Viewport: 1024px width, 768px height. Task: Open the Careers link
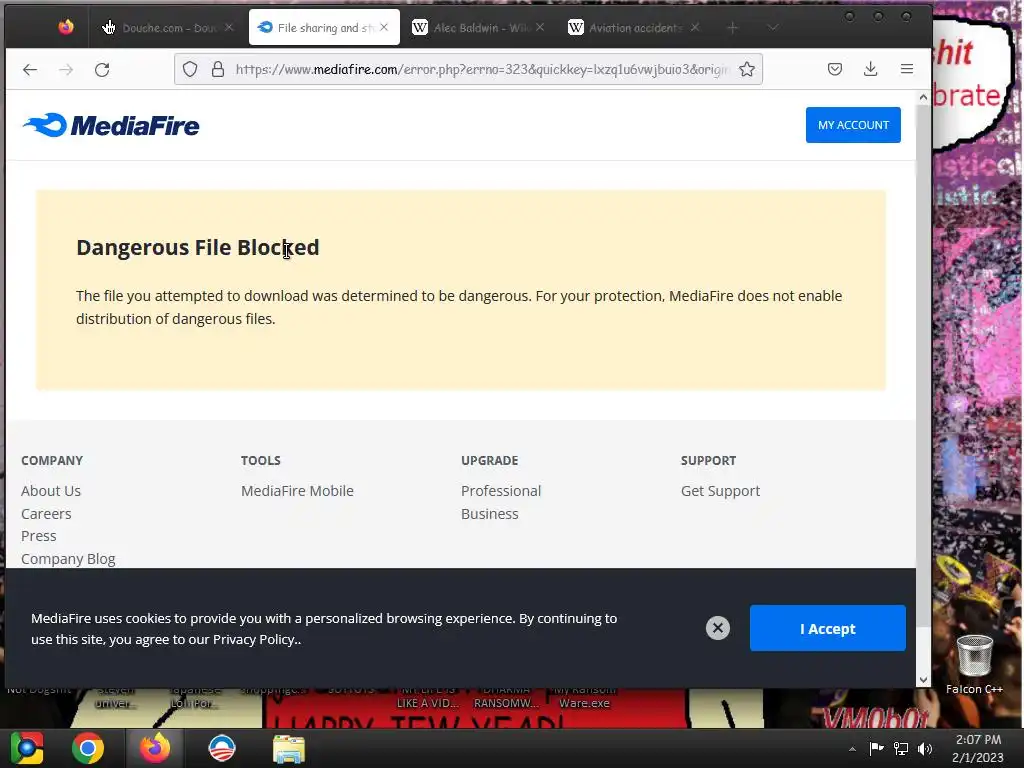(x=46, y=514)
